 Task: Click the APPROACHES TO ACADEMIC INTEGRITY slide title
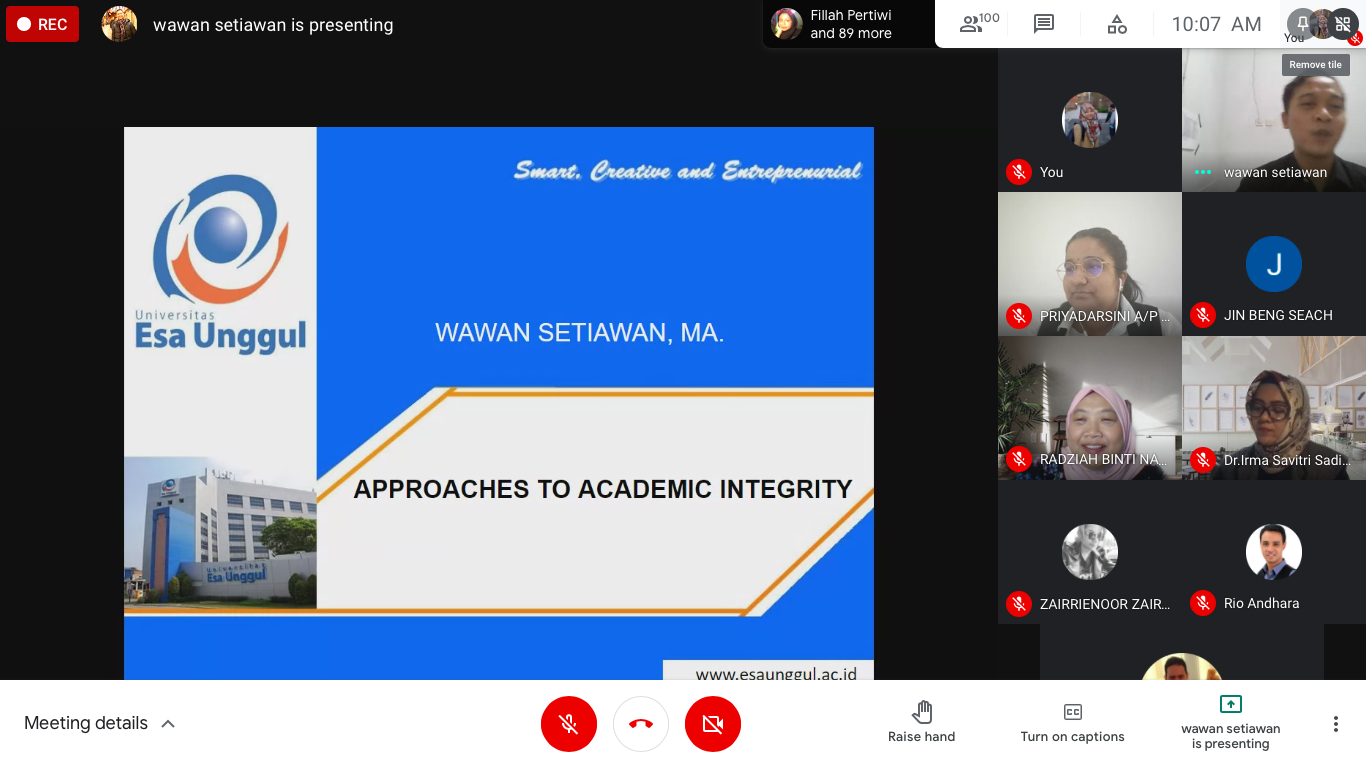tap(603, 489)
